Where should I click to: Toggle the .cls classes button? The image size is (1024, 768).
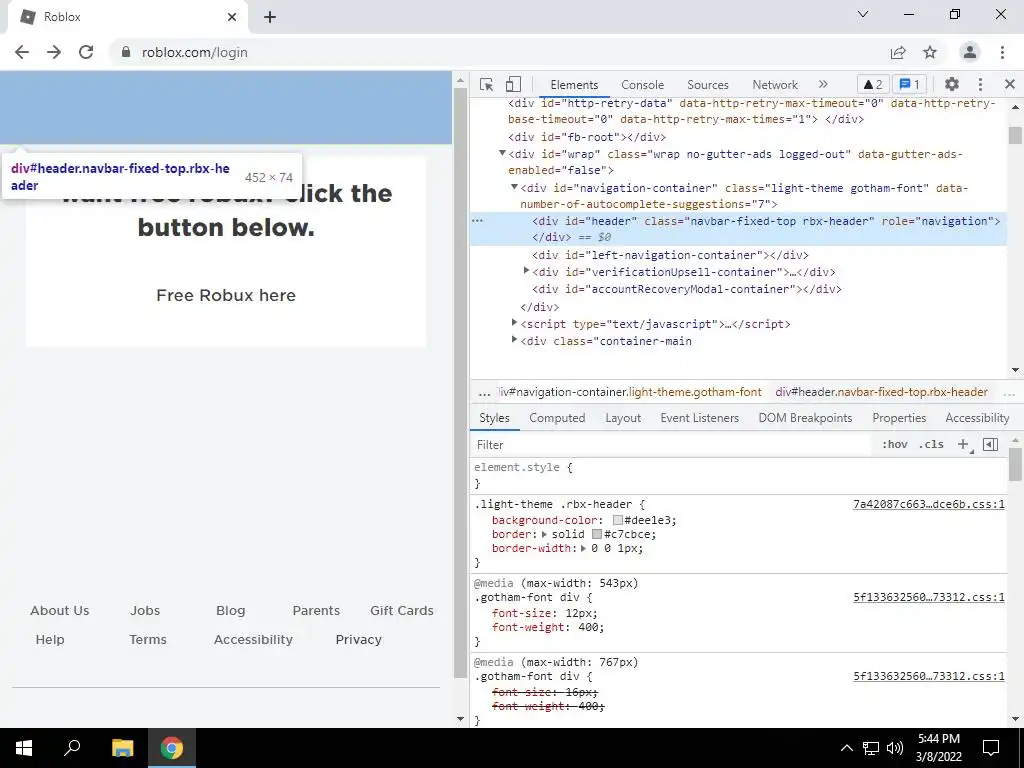tap(931, 445)
